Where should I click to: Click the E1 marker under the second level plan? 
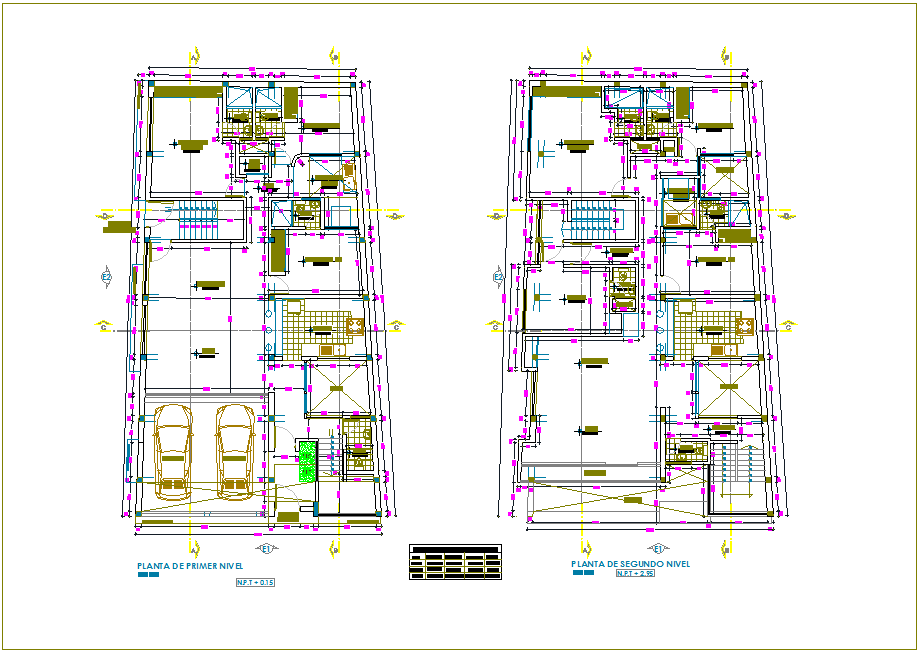coord(656,547)
